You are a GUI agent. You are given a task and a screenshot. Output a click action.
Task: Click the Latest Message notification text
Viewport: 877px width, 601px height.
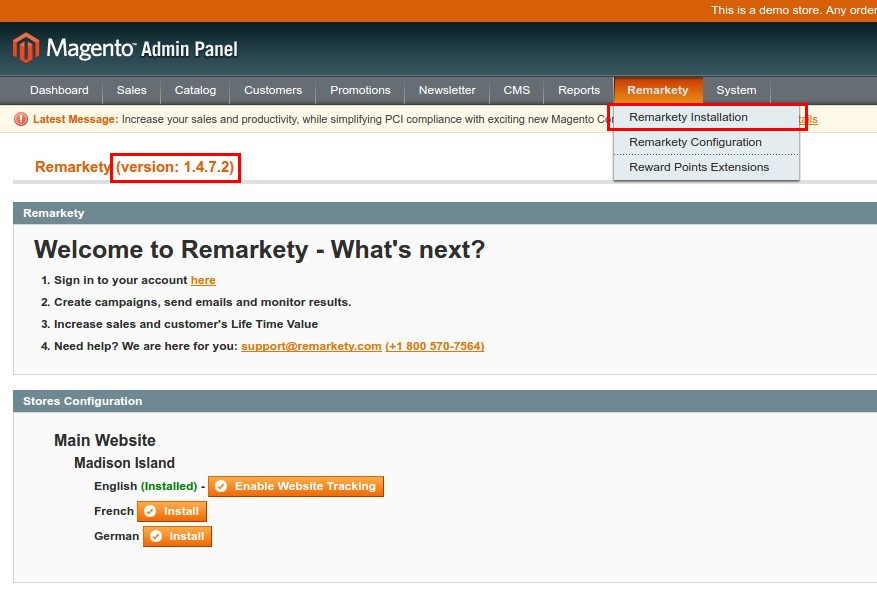(323, 119)
